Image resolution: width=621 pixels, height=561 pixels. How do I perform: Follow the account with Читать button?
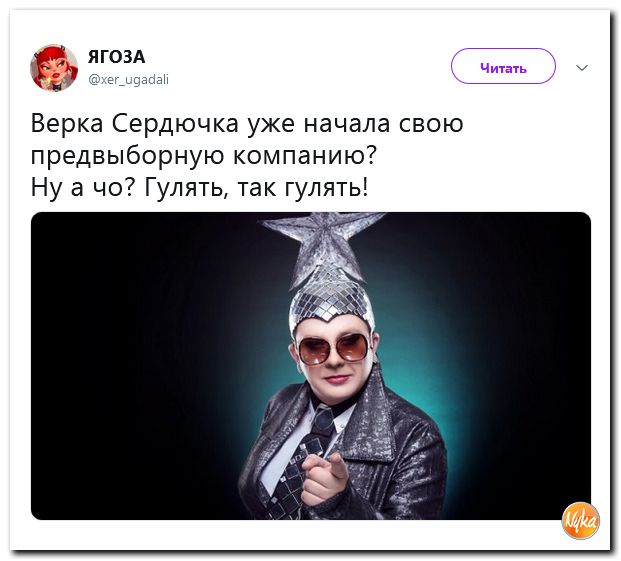click(503, 66)
